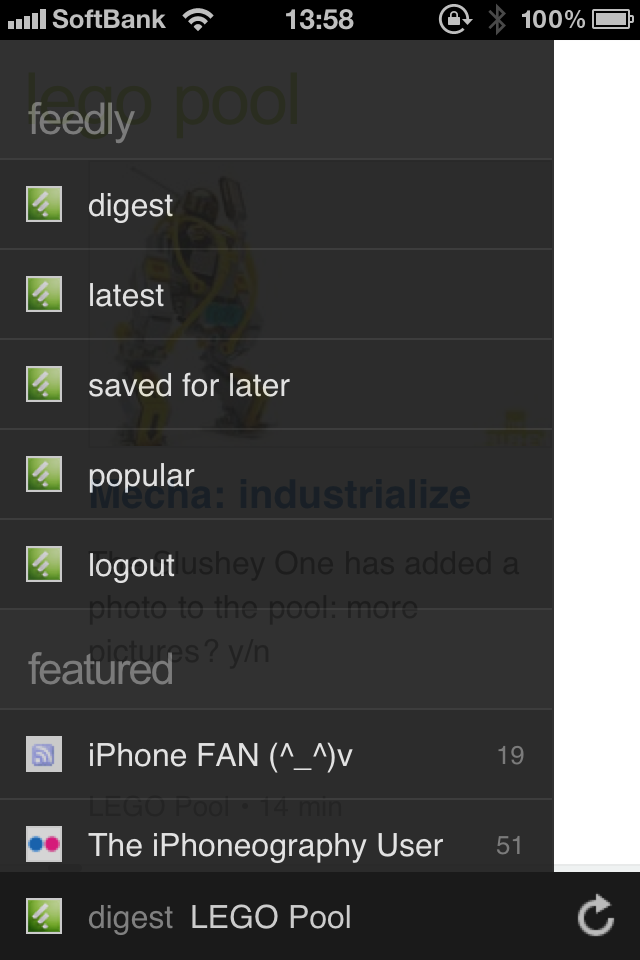Viewport: 640px width, 960px height.
Task: Tap the feedly icon in bottom bar
Action: click(43, 916)
